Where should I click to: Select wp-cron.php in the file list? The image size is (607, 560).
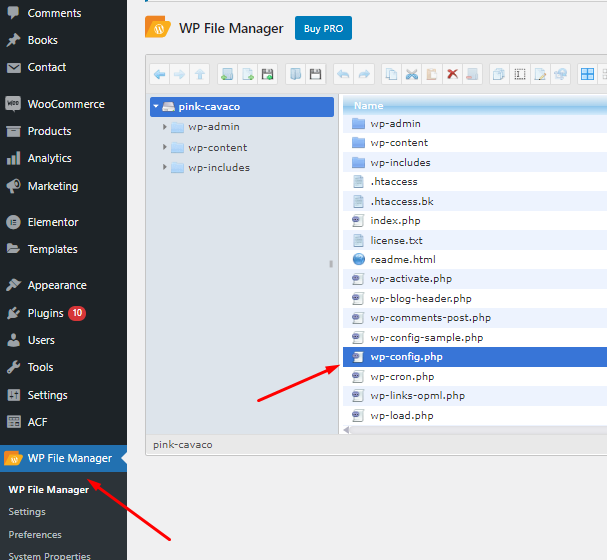coord(475,377)
